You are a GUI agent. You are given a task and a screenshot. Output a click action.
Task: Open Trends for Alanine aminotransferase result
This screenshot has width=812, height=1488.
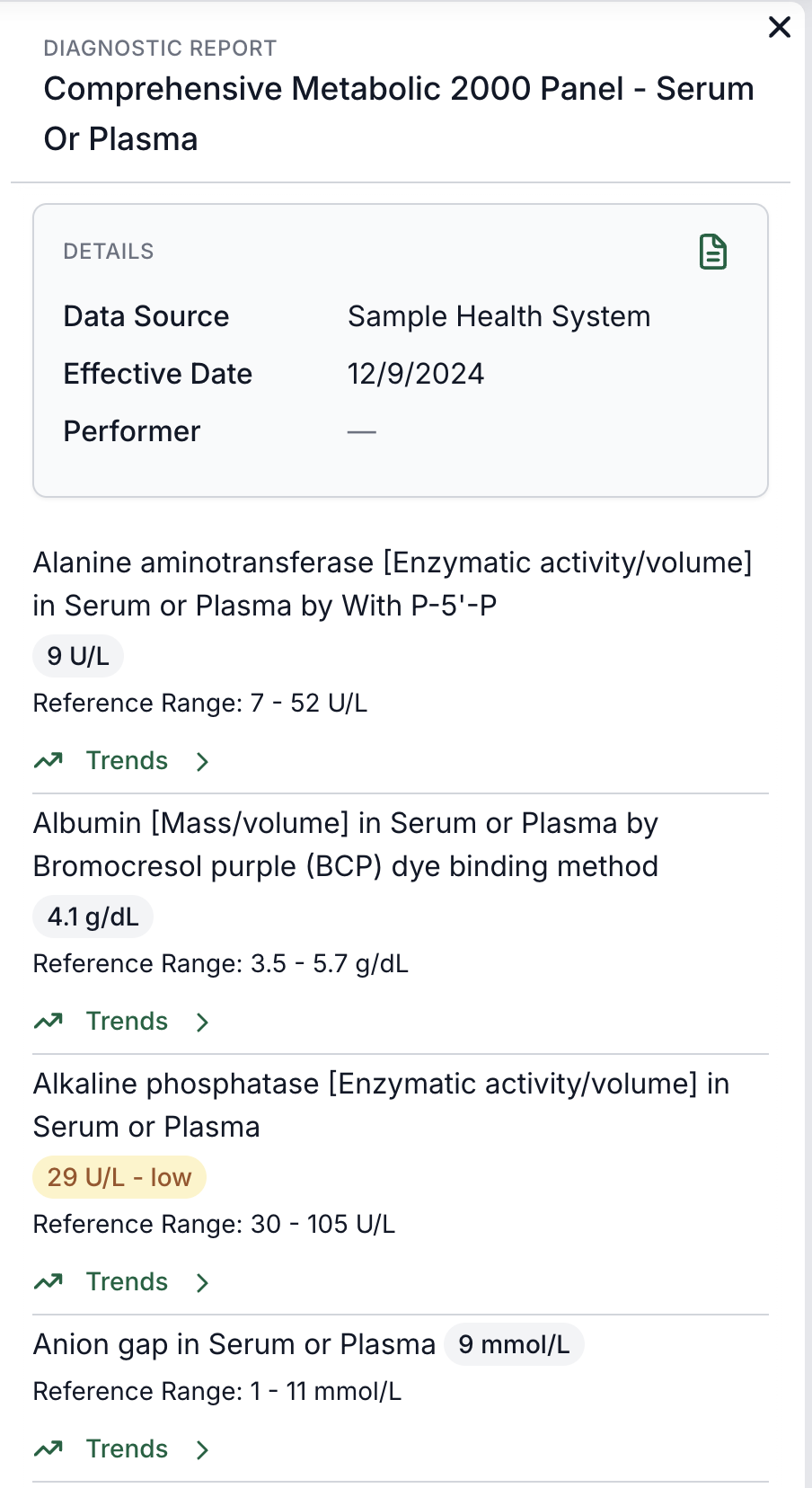tap(126, 760)
